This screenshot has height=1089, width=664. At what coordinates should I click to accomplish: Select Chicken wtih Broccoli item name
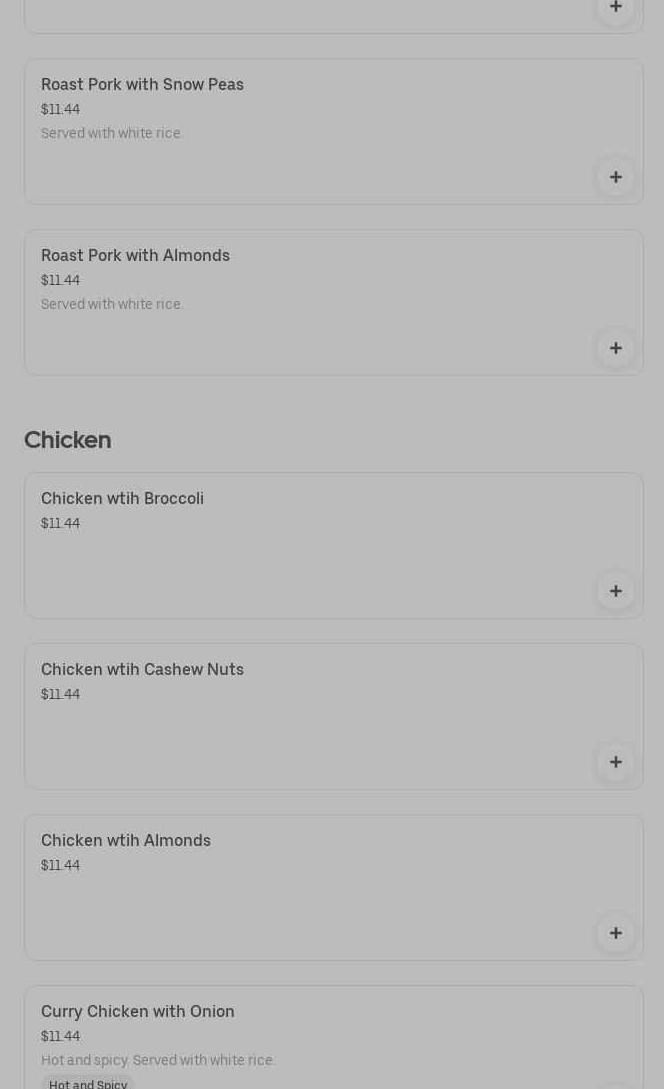click(122, 499)
